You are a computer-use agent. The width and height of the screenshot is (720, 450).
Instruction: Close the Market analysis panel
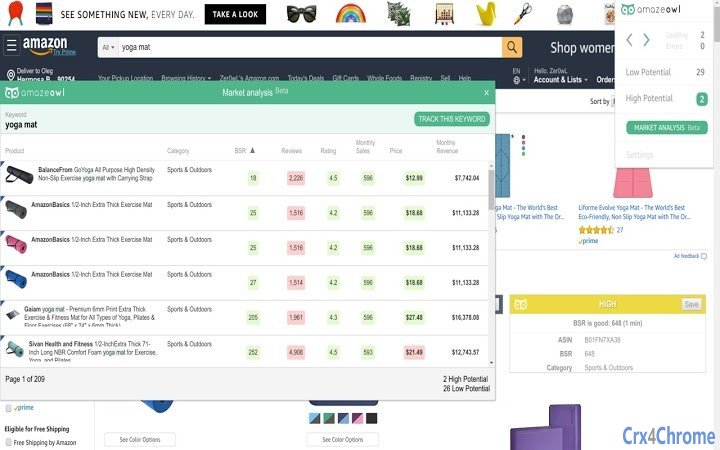tap(486, 93)
